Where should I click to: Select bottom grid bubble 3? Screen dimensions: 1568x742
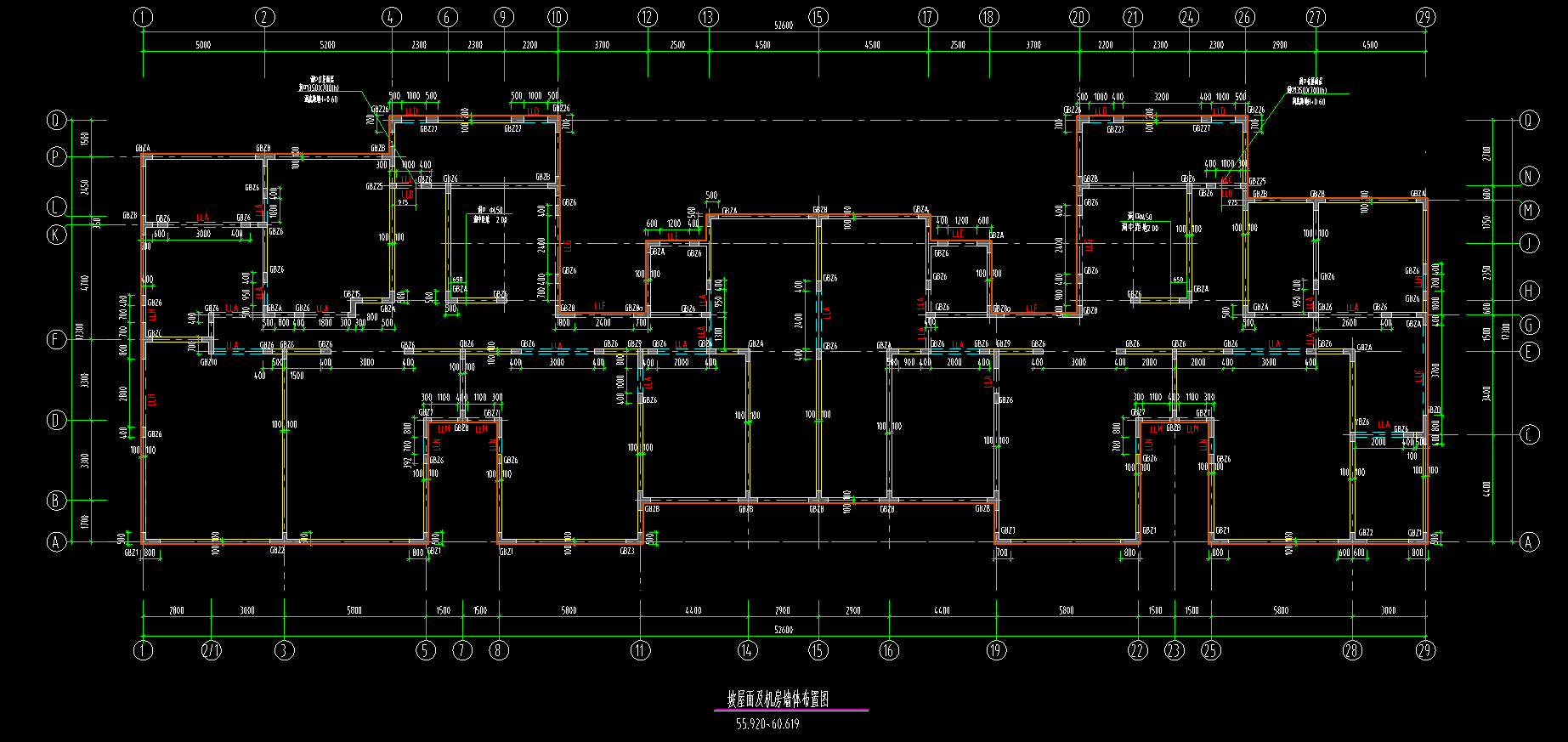click(x=285, y=651)
